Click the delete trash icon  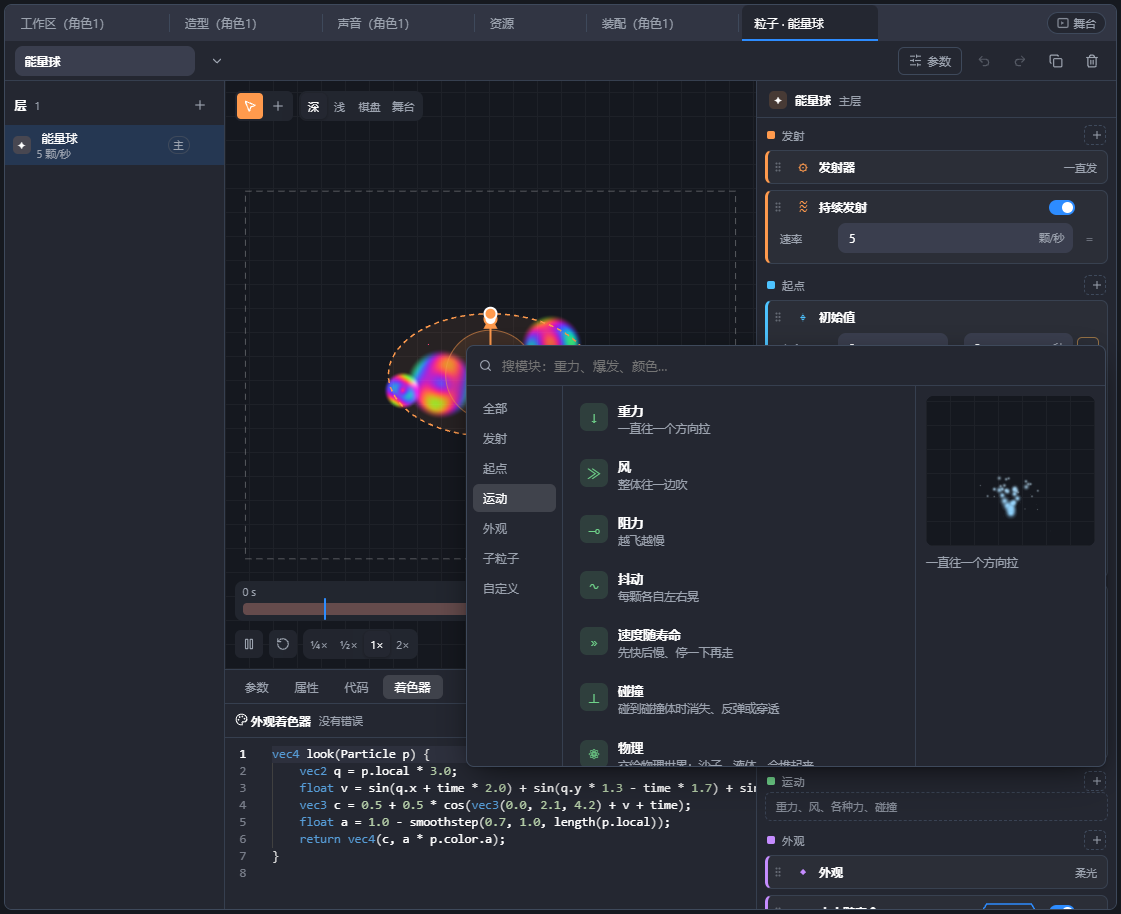(x=1092, y=62)
